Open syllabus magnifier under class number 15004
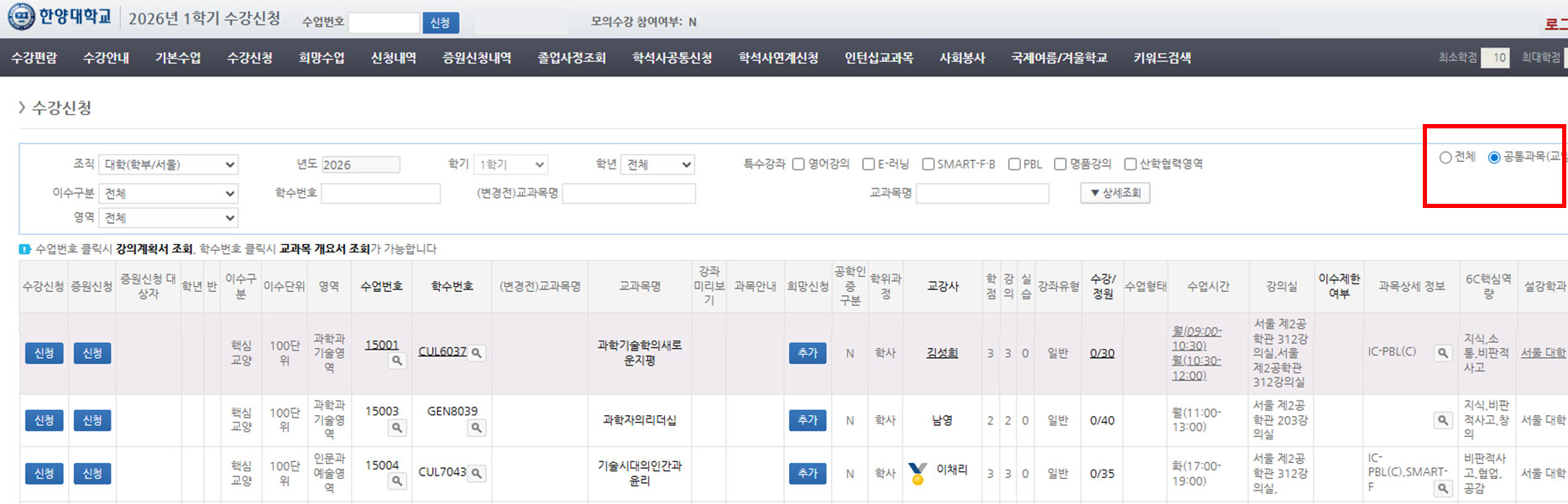 (x=397, y=481)
